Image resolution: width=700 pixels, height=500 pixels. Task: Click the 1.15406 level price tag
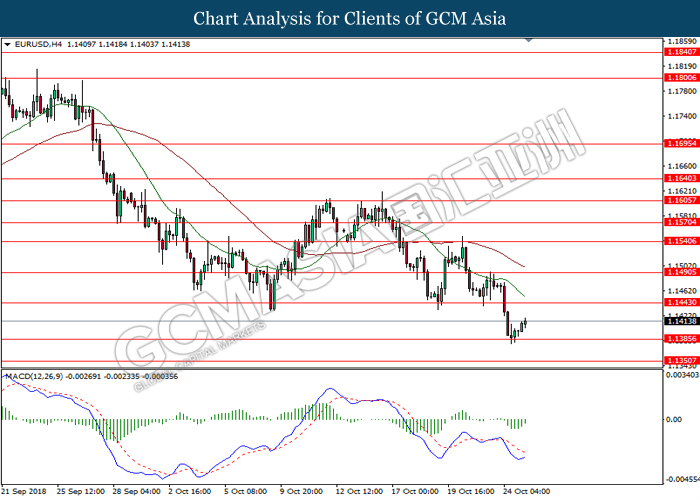[681, 241]
